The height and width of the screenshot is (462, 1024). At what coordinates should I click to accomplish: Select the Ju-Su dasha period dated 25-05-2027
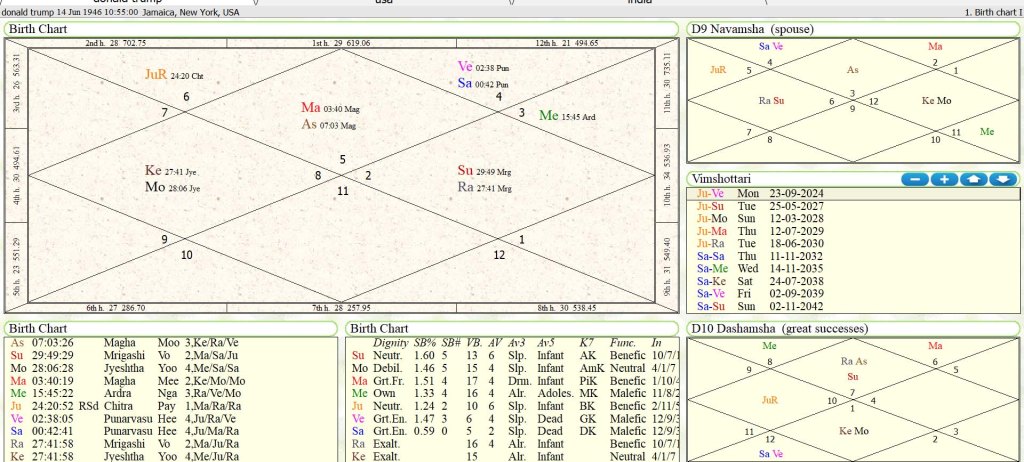(770, 206)
